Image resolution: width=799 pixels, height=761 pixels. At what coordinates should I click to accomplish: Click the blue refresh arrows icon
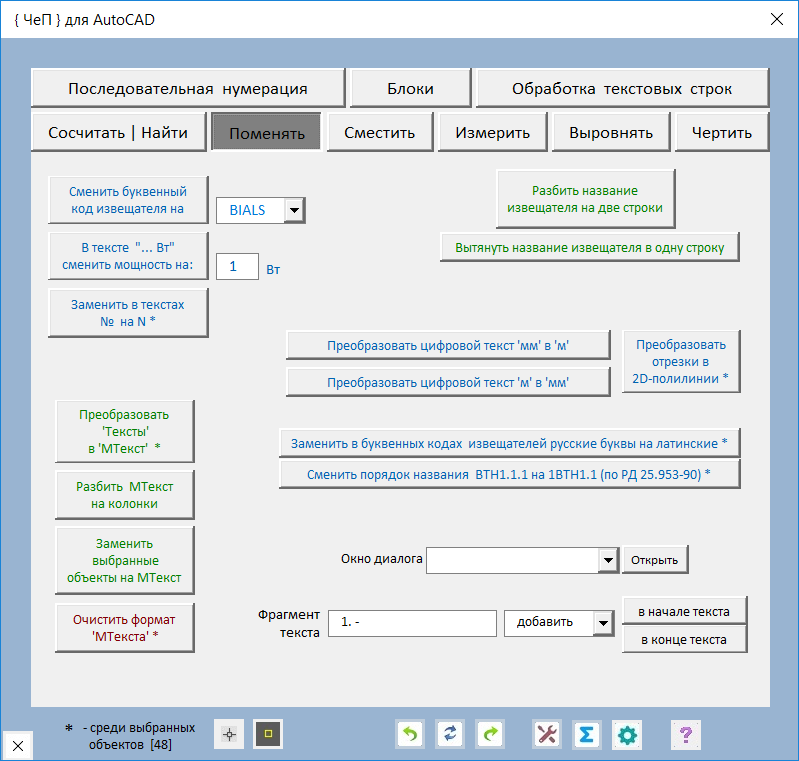click(450, 735)
